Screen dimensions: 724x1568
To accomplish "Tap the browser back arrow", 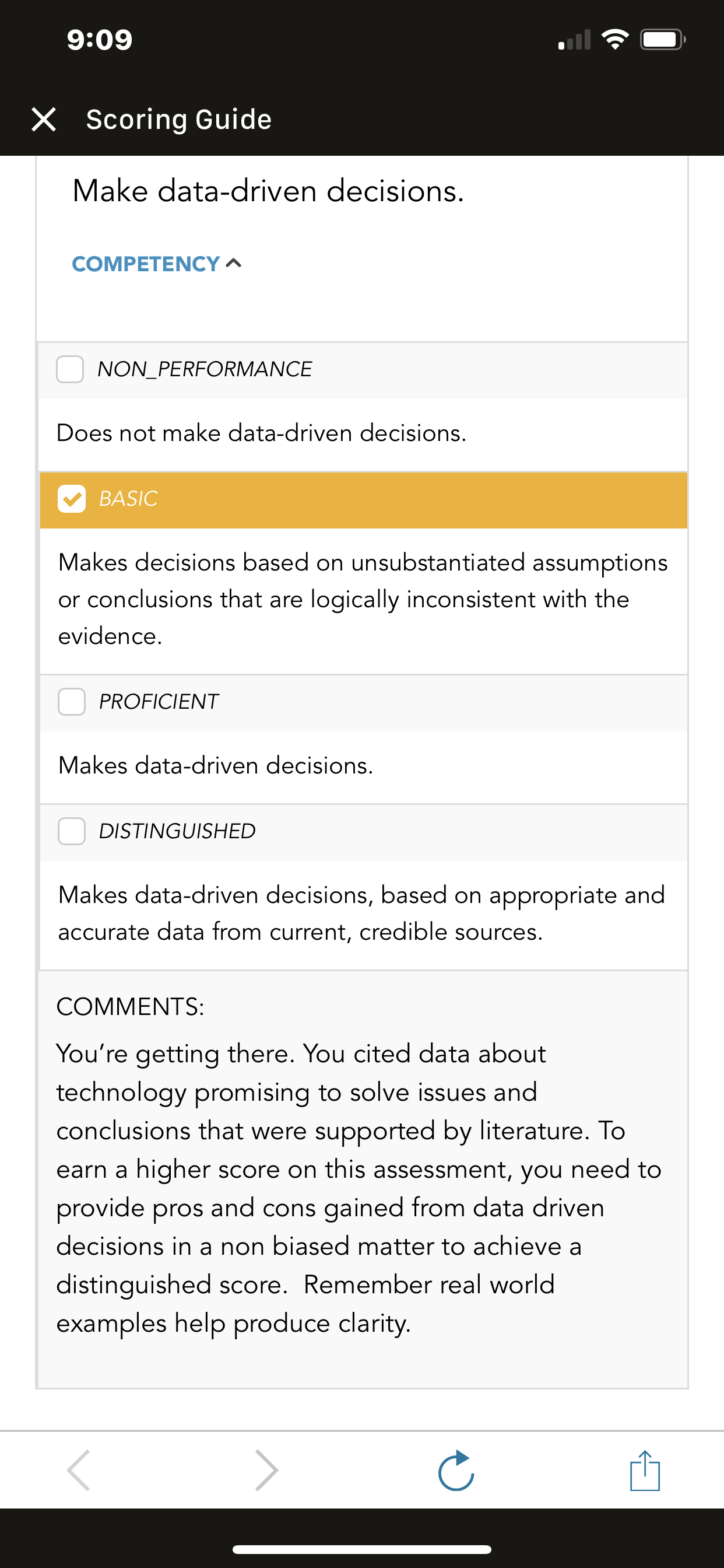I will 79,1471.
